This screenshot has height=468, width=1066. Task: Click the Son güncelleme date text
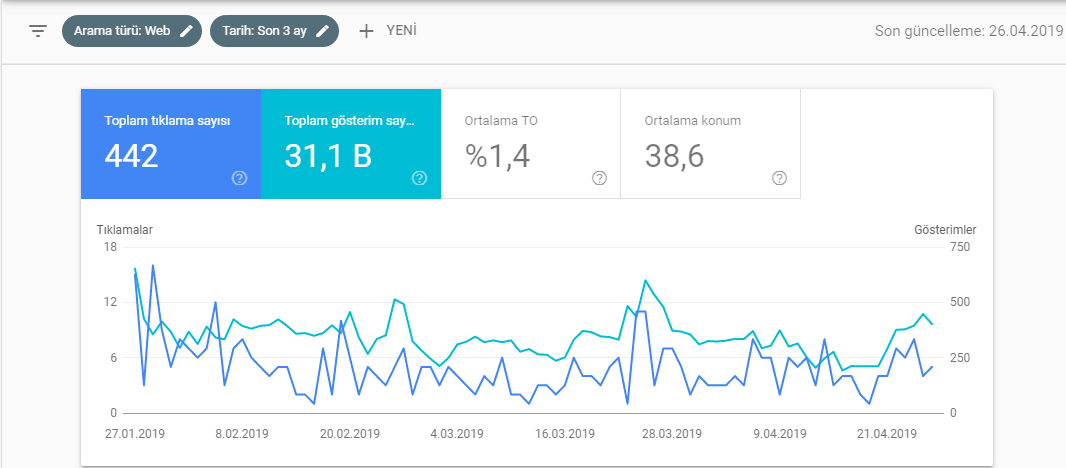(x=969, y=31)
